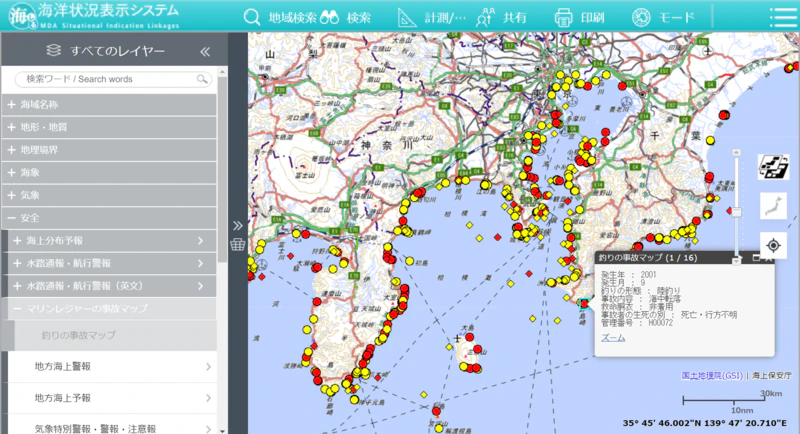Click the base map tiles switcher icon
Image resolution: width=800 pixels, height=434 pixels.
773,168
